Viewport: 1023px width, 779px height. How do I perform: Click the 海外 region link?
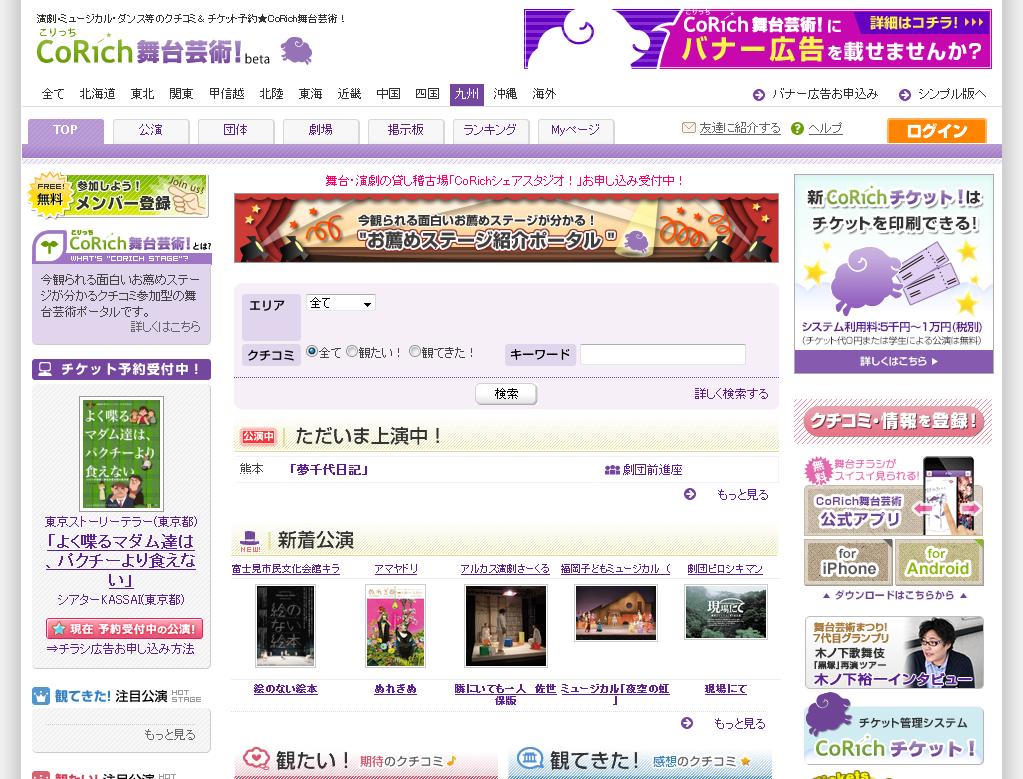[x=544, y=94]
